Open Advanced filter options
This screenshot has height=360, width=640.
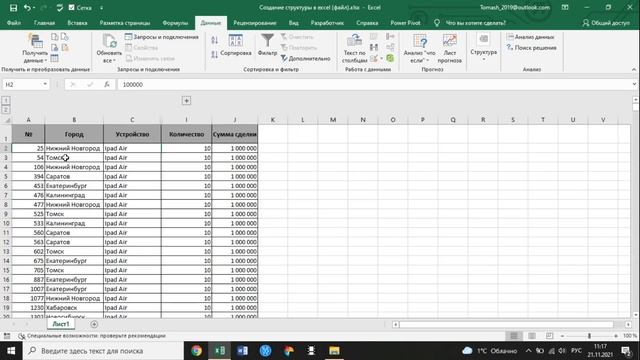305,58
